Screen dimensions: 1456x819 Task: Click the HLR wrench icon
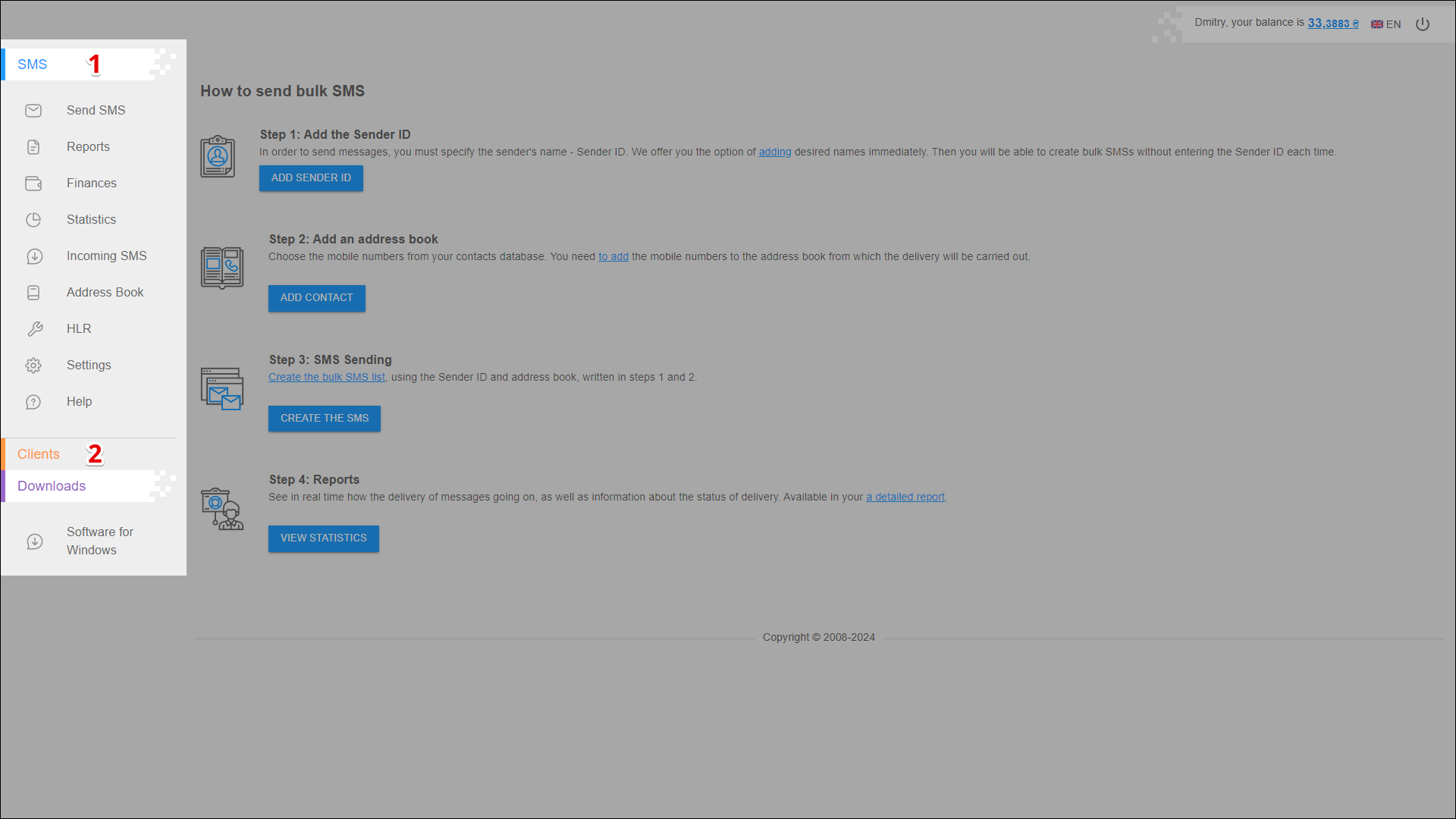tap(35, 329)
